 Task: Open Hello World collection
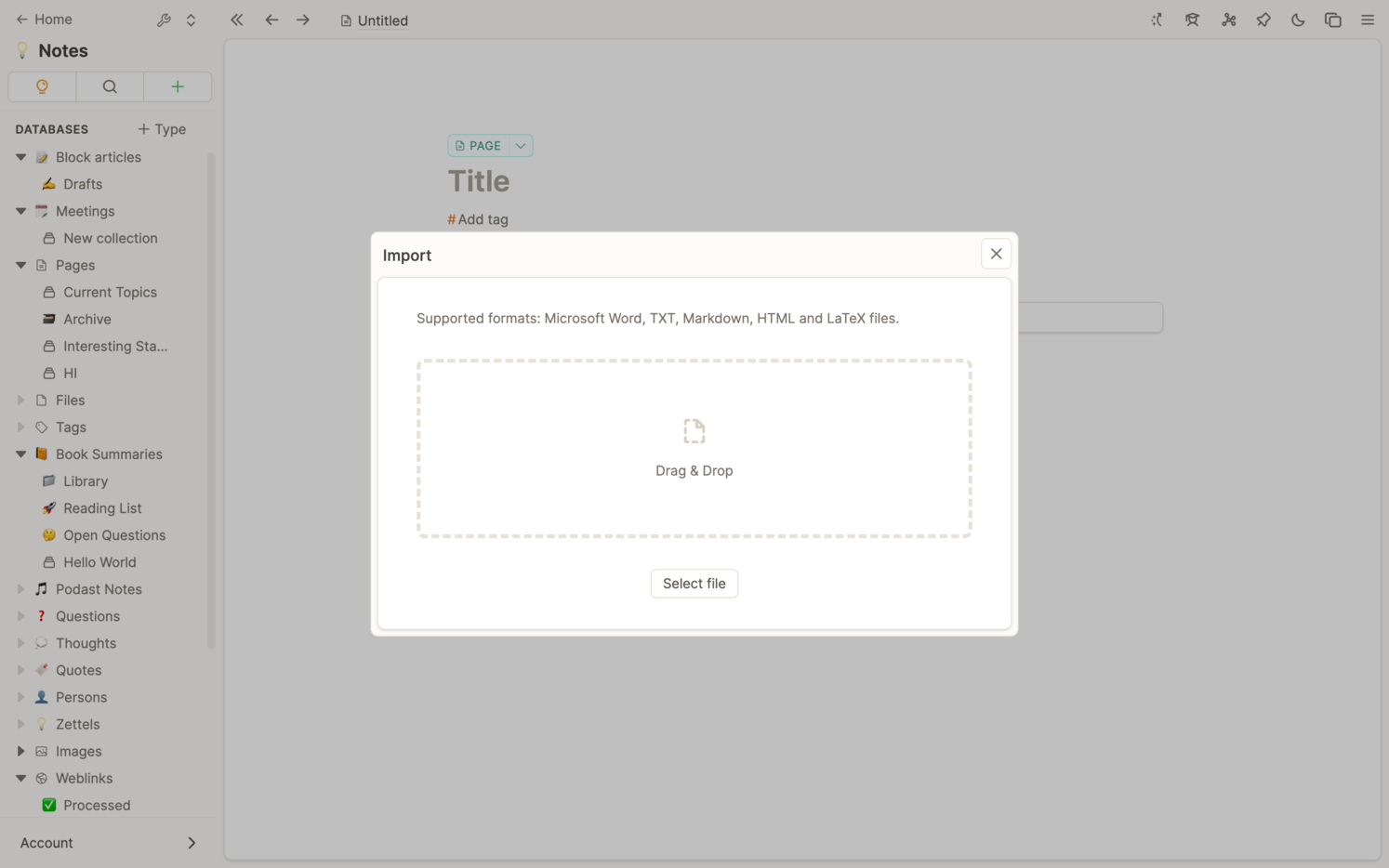[99, 561]
